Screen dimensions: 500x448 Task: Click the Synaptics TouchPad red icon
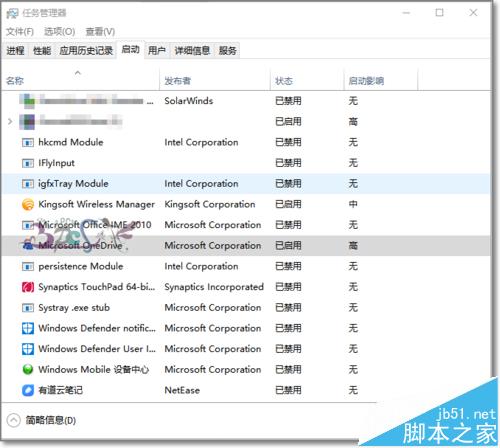(28, 287)
